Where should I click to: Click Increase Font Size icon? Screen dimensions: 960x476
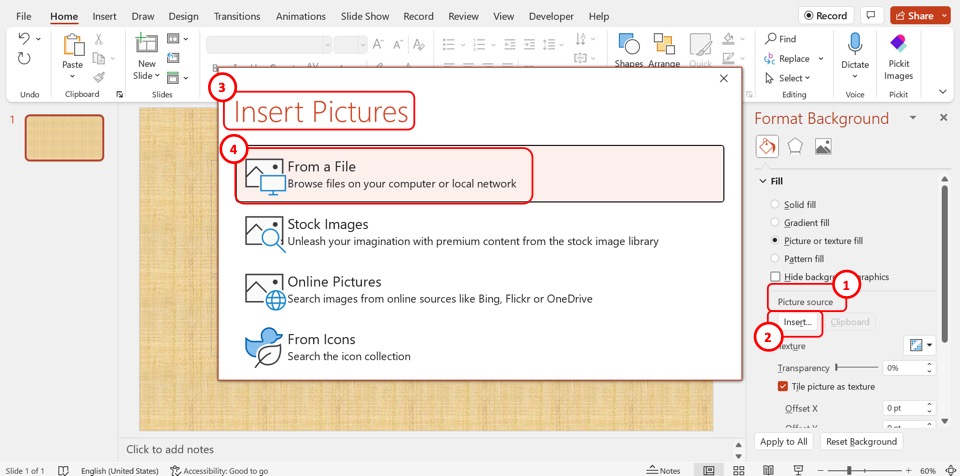pyautogui.click(x=378, y=44)
